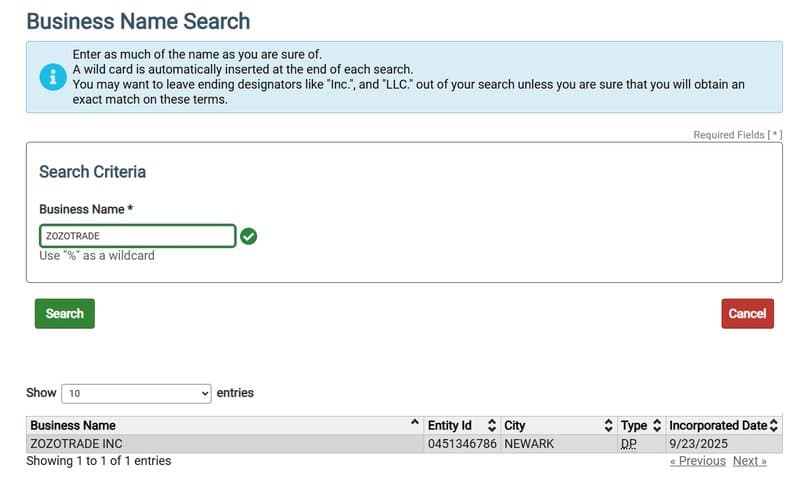Screen dimensions: 800x495
Task: Click the green validation checkmark icon
Action: (248, 236)
